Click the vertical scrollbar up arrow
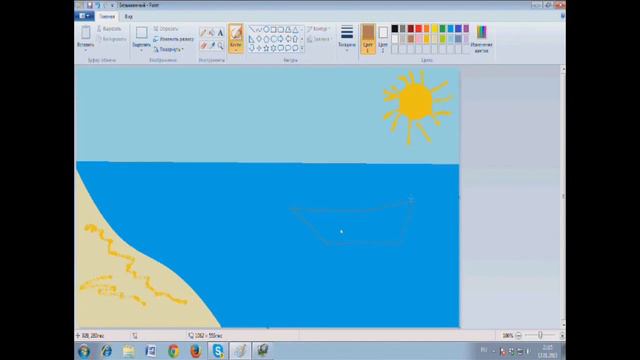Viewport: 640px width, 360px height. click(563, 69)
